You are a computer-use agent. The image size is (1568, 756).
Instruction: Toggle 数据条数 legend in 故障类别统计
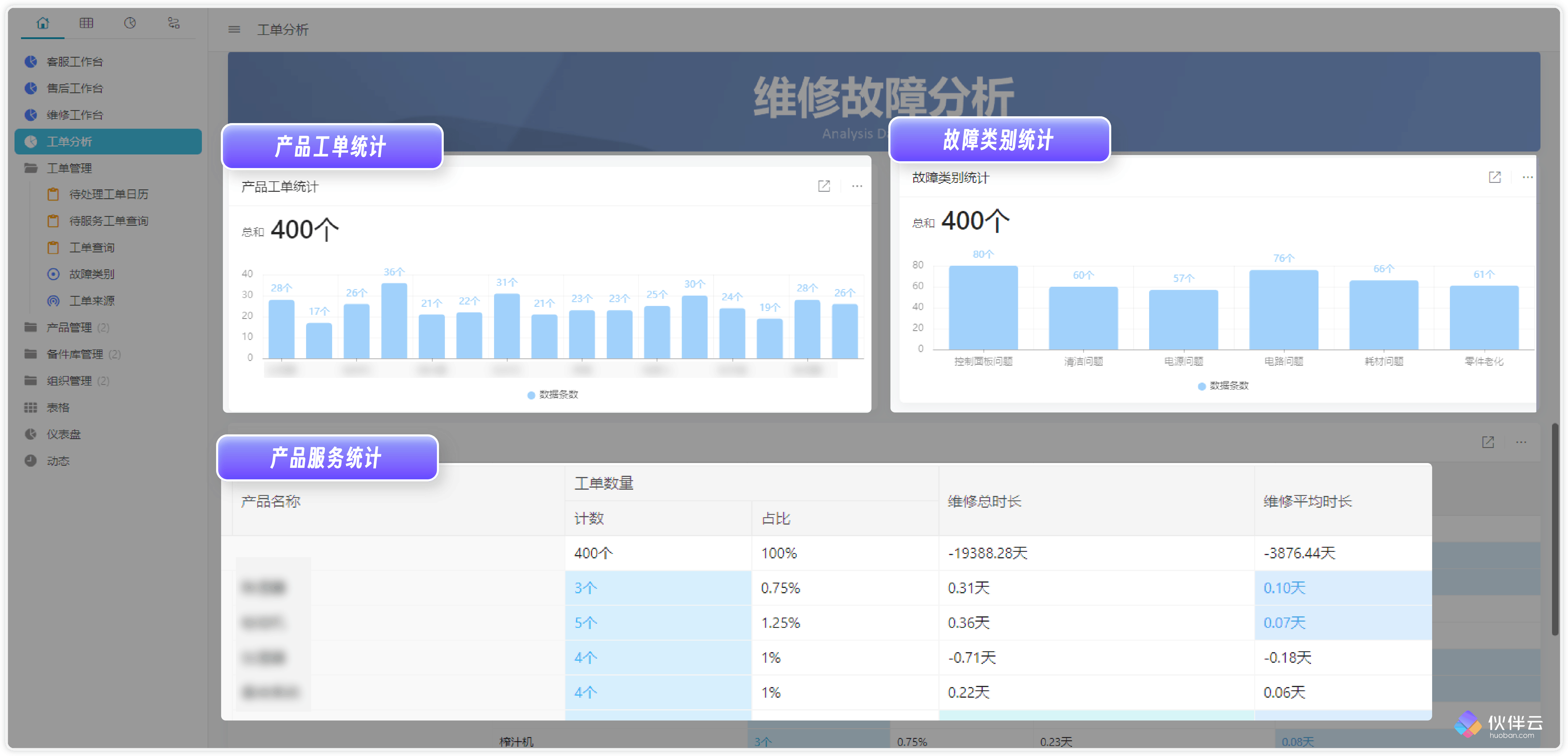[x=1223, y=386]
